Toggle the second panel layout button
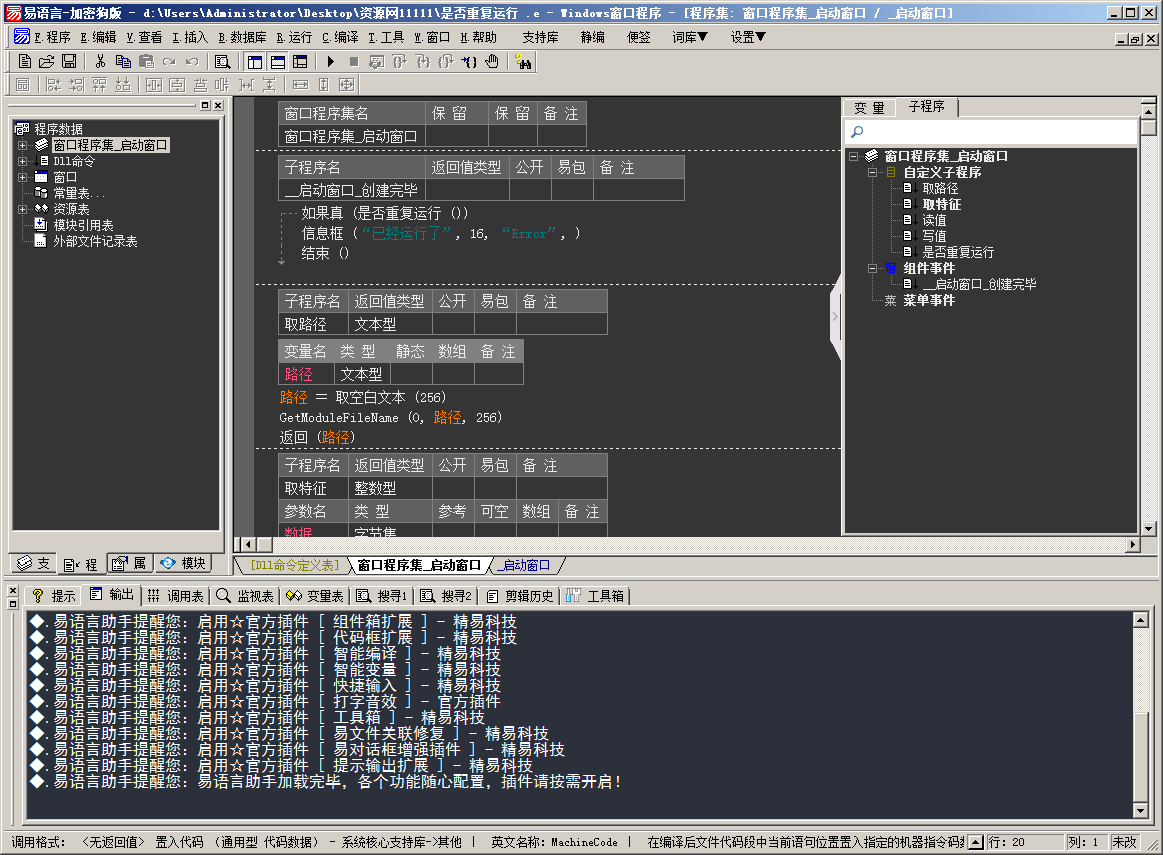1163x855 pixels. pyautogui.click(x=278, y=62)
